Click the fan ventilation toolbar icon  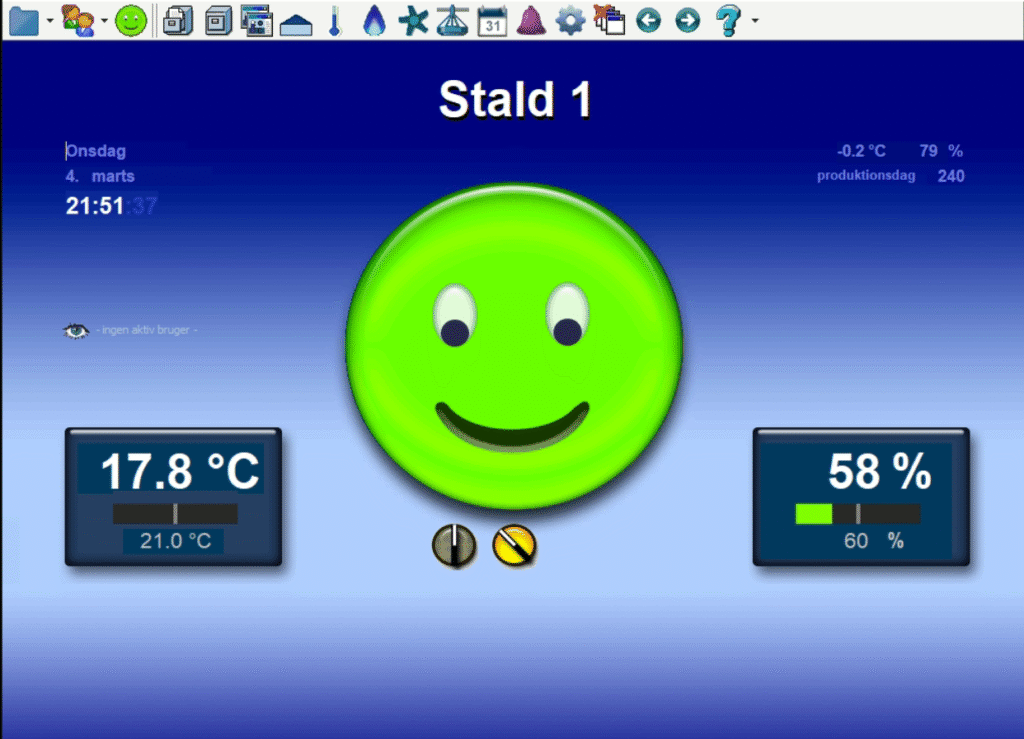pyautogui.click(x=413, y=20)
